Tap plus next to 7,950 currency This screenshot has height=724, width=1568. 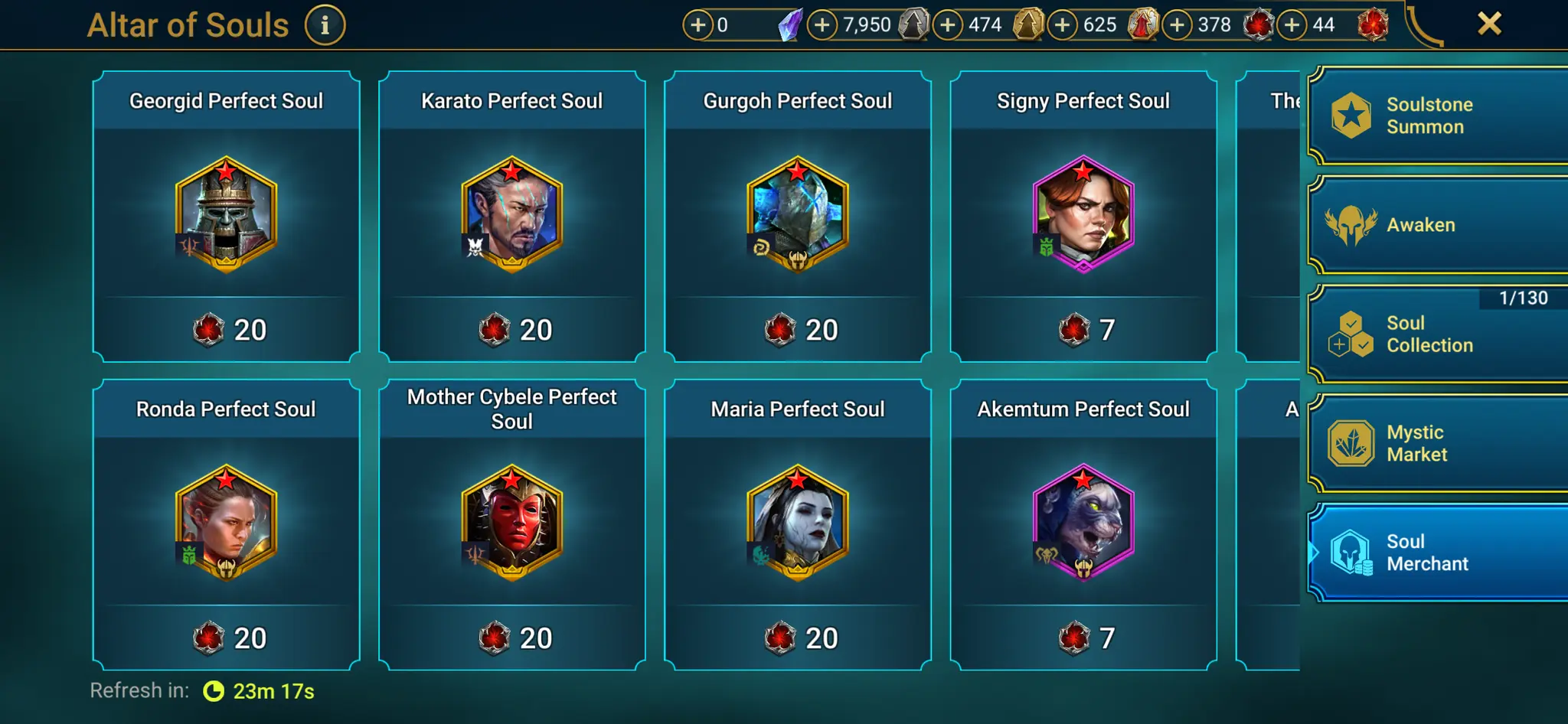pos(822,24)
